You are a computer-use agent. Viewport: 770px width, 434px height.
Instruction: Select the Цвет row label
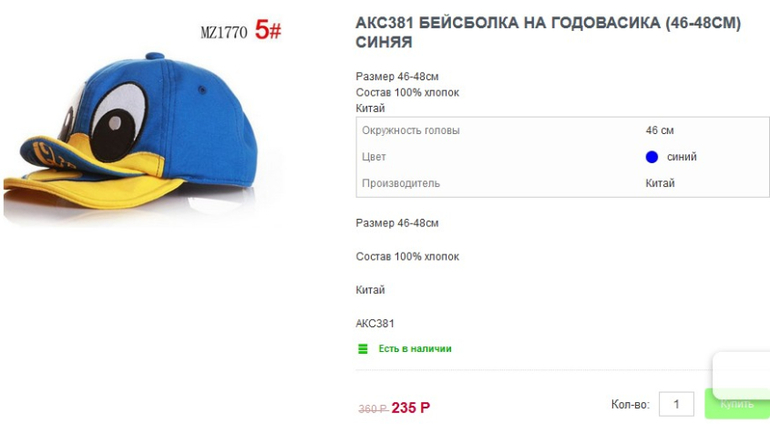374,157
